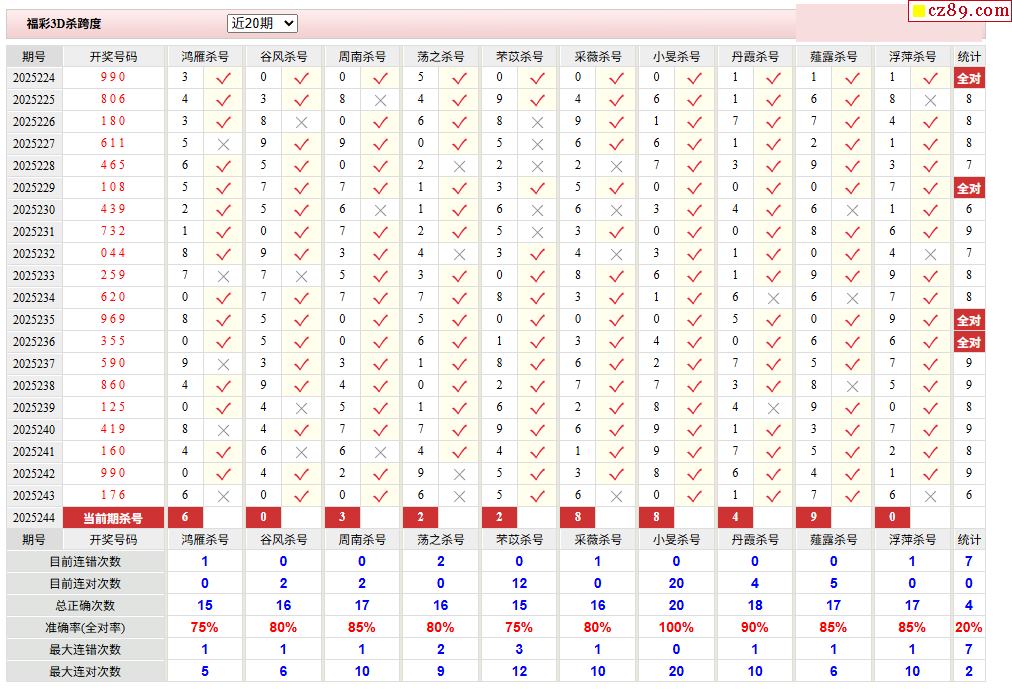Screen dimensions: 1012x695
Task: Click 丹霞 cross mark in row 2025234
Action: click(773, 298)
